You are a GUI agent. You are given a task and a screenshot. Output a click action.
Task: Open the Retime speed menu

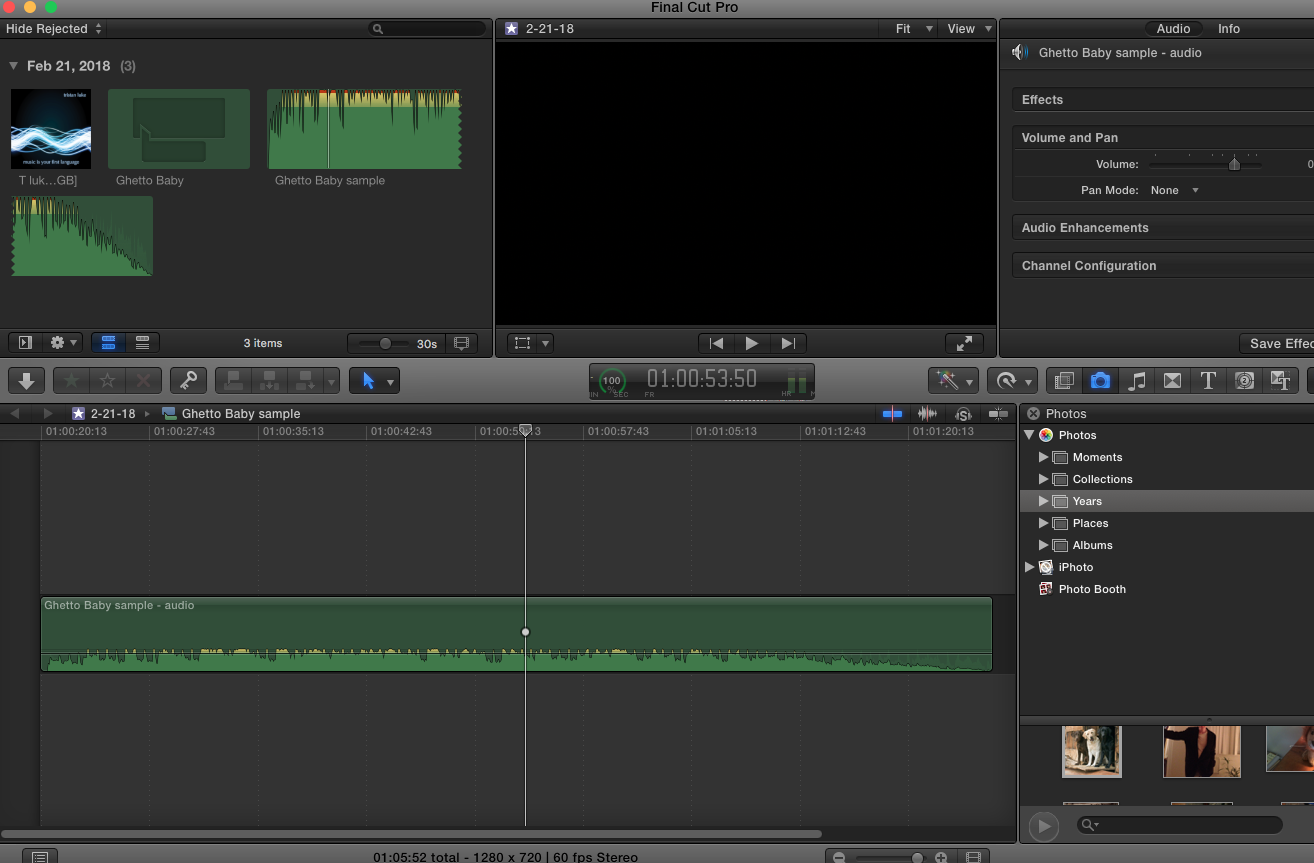pyautogui.click(x=1012, y=380)
